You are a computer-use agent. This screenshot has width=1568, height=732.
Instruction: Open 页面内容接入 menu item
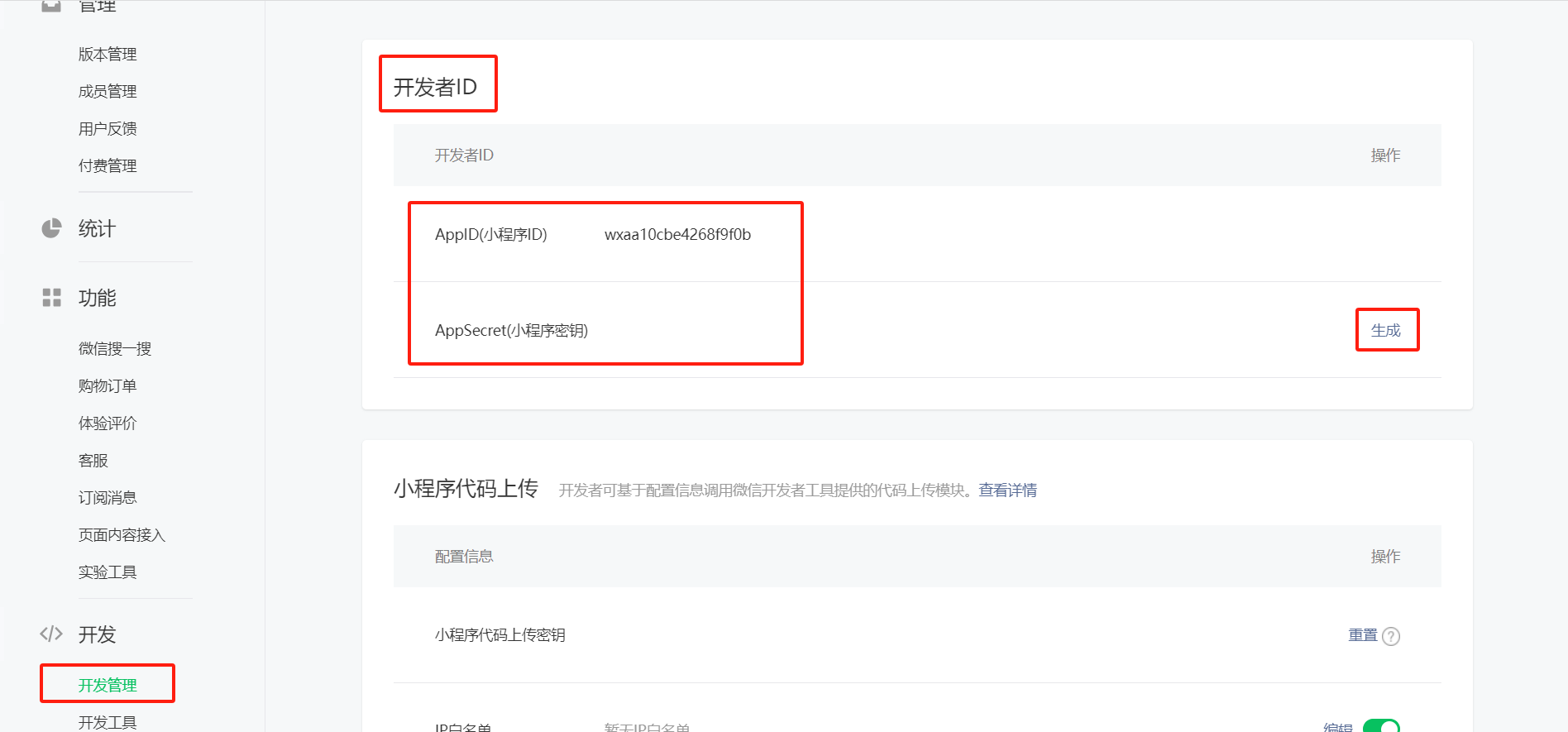[122, 535]
